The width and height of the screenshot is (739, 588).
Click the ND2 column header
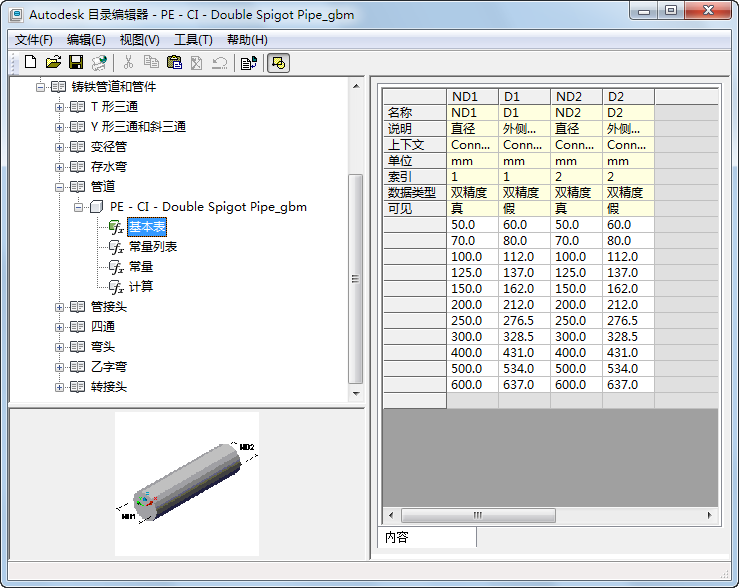click(576, 97)
